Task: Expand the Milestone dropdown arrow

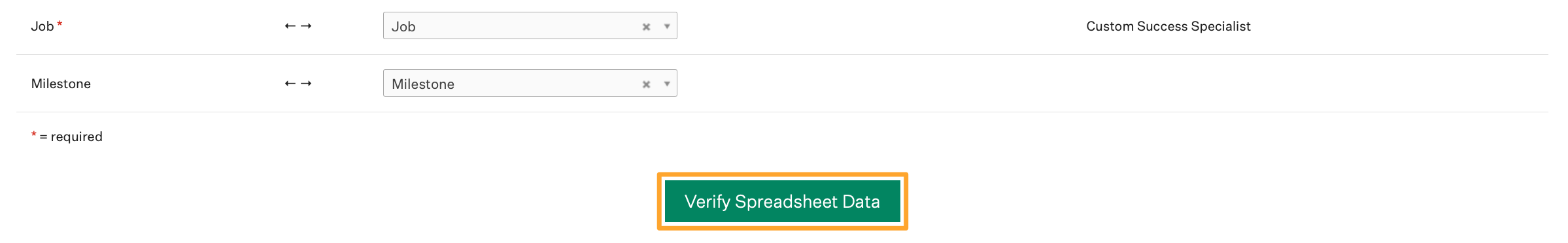Action: pos(667,84)
